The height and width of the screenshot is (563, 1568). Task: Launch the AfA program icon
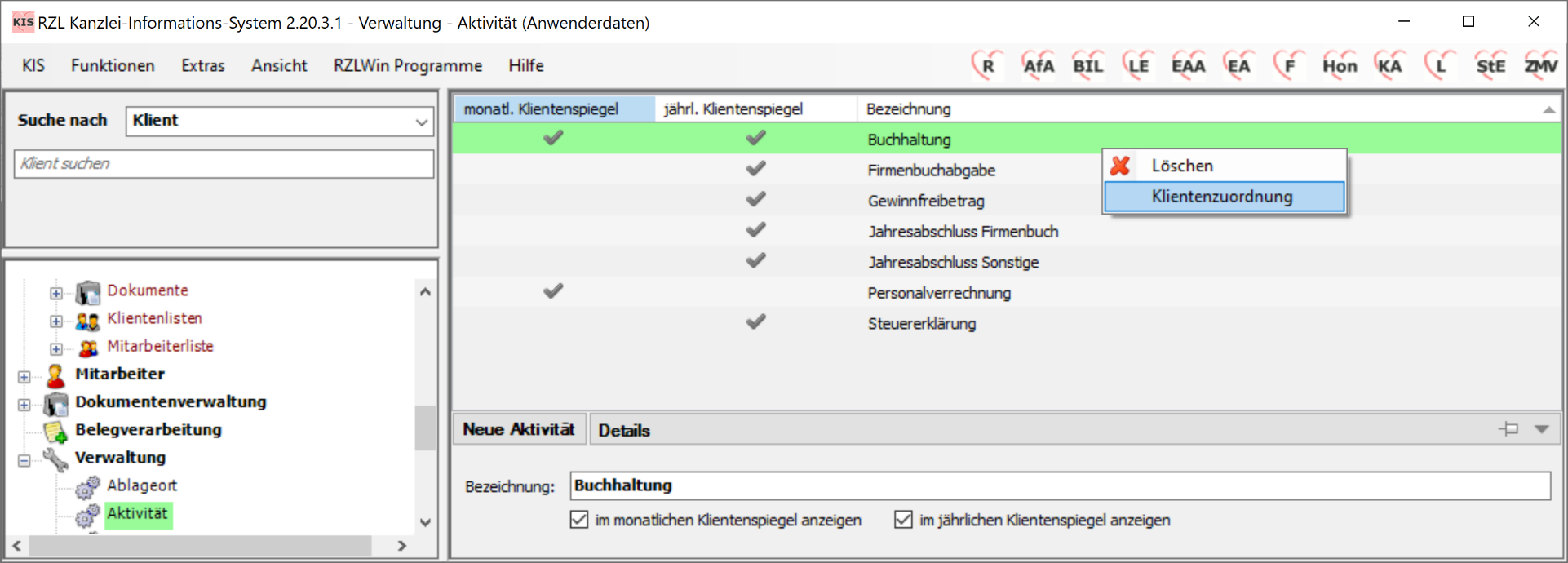click(1038, 65)
